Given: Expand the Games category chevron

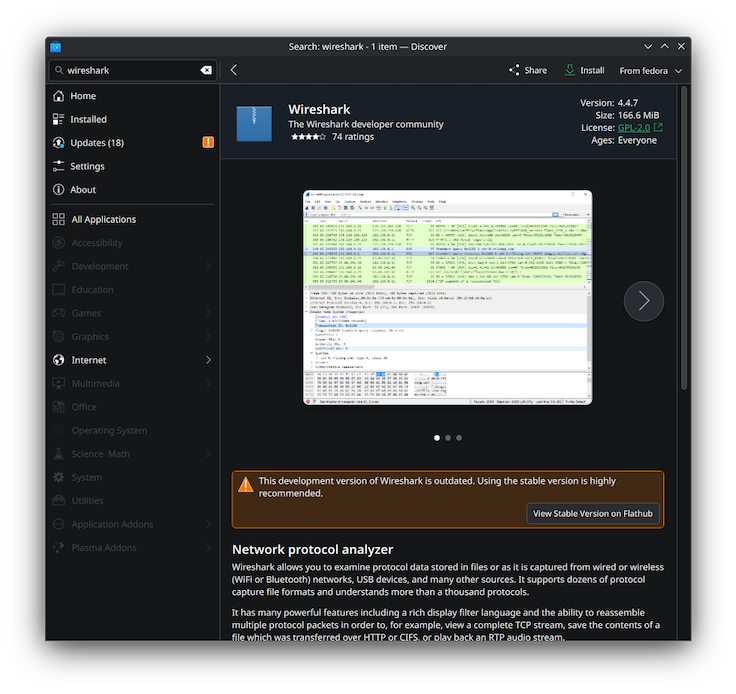Looking at the screenshot, I should click(208, 313).
